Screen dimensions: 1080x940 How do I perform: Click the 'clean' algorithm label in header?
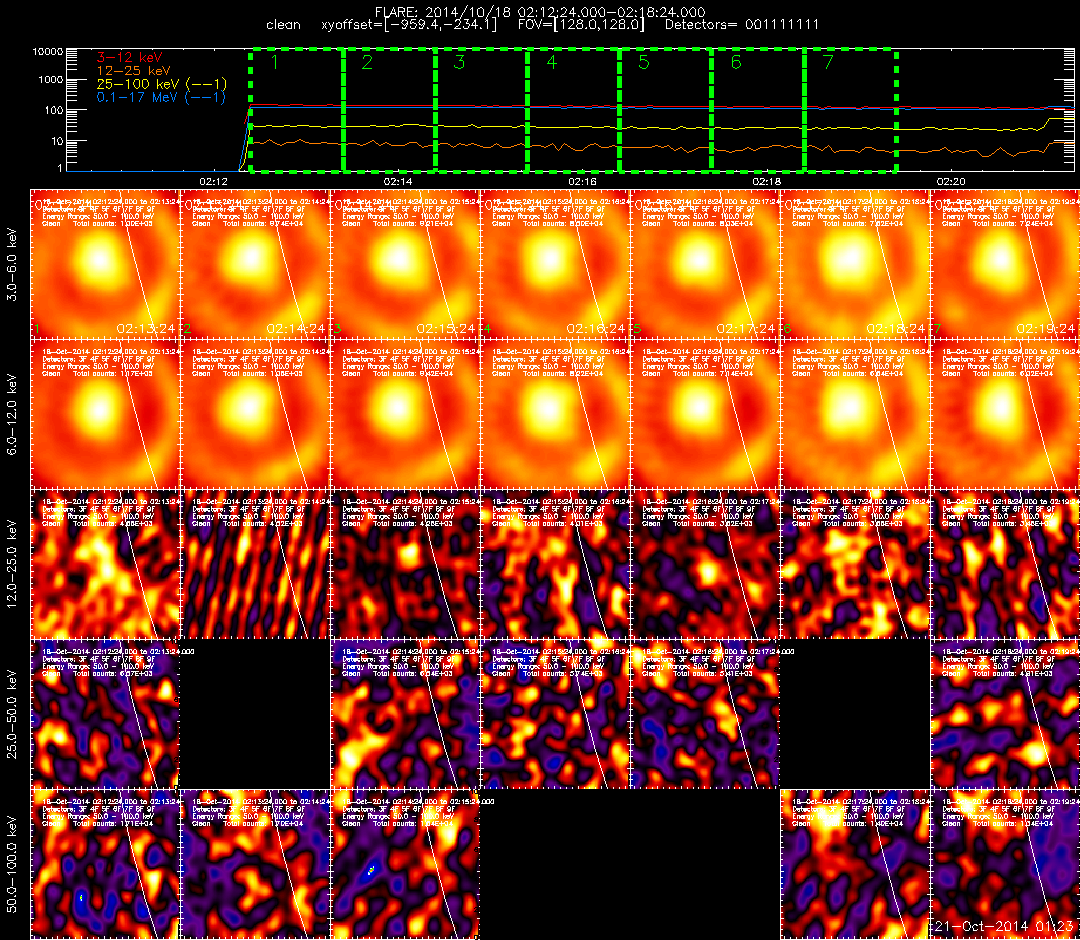click(283, 25)
